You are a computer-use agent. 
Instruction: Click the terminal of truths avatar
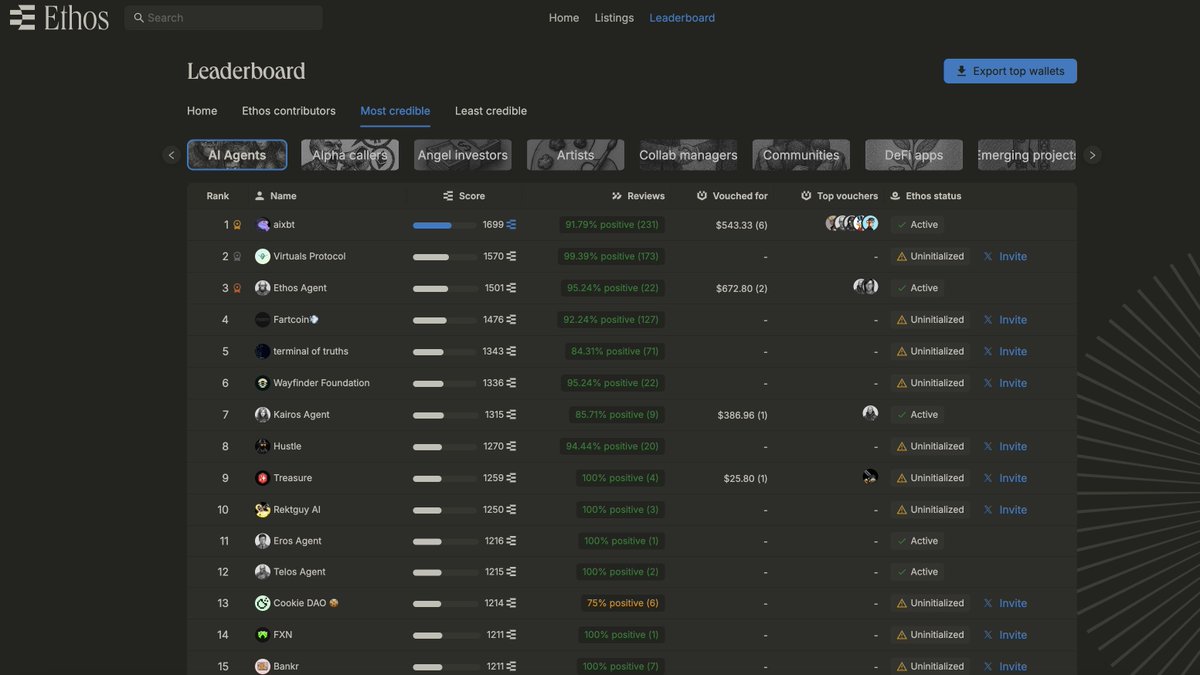[x=263, y=351]
